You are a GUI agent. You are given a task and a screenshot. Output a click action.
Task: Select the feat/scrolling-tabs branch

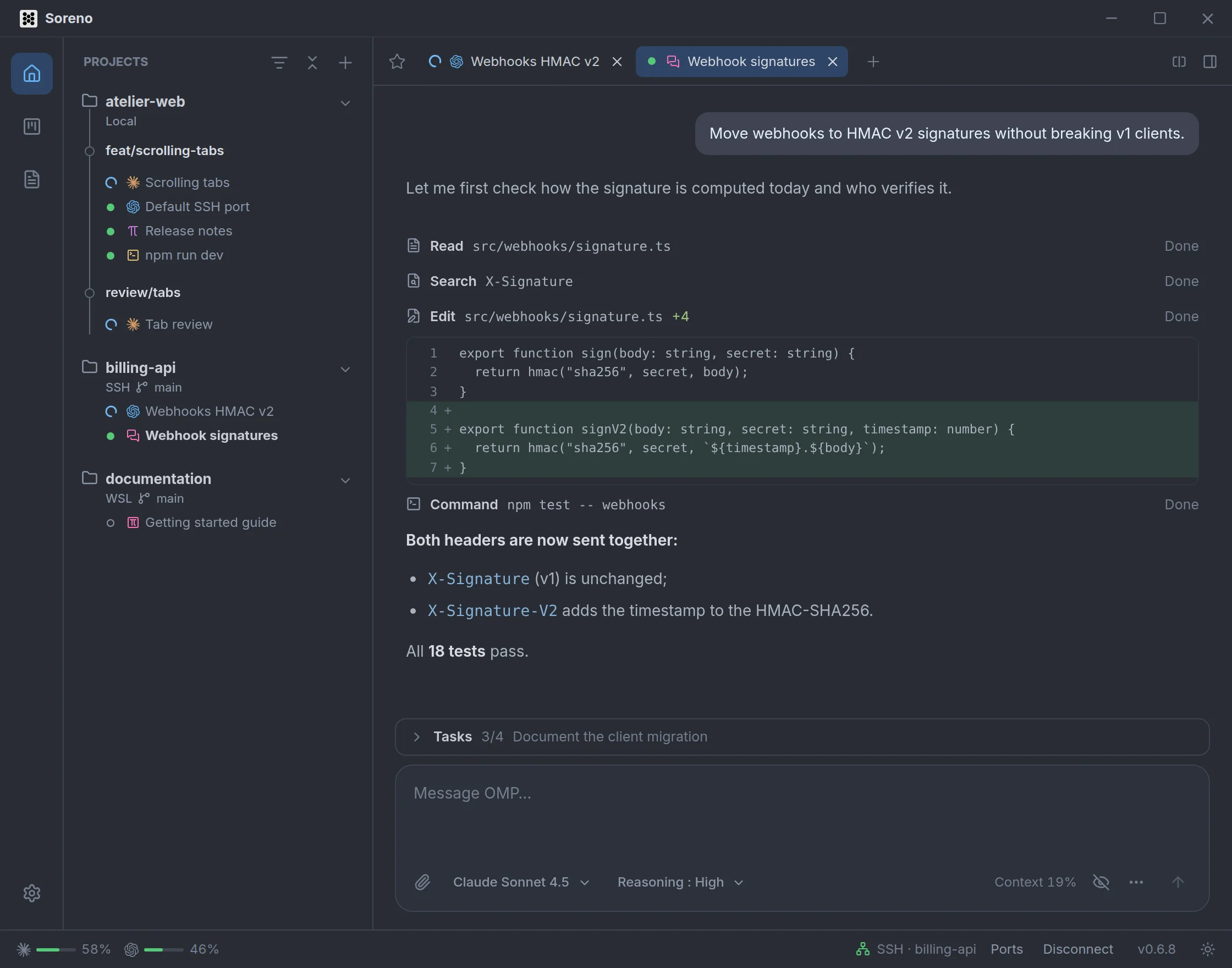pyautogui.click(x=164, y=150)
